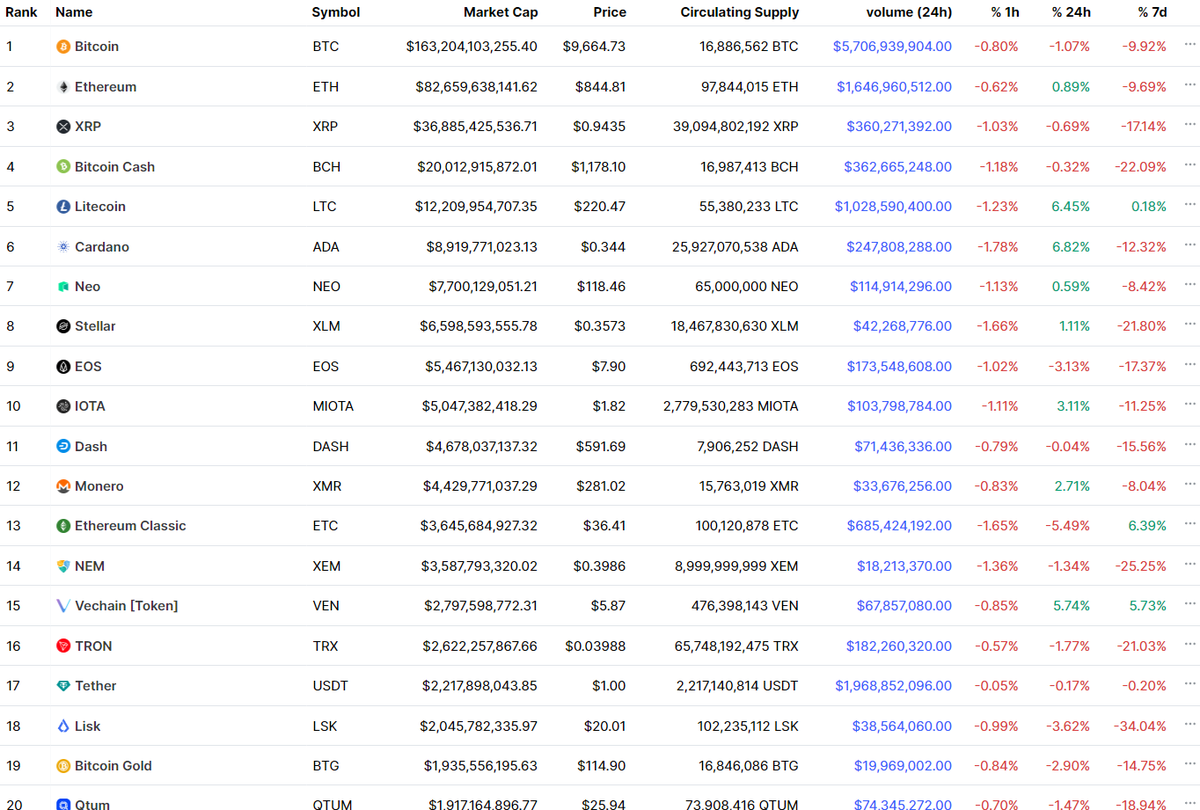Sort by Symbol column header

pyautogui.click(x=336, y=12)
